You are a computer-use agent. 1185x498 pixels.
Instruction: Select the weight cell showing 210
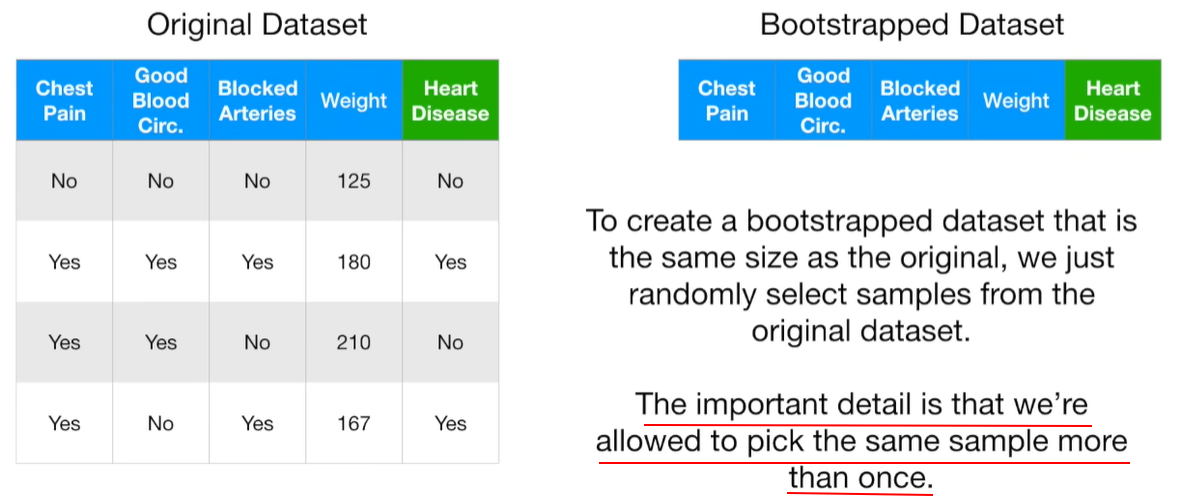coord(354,343)
